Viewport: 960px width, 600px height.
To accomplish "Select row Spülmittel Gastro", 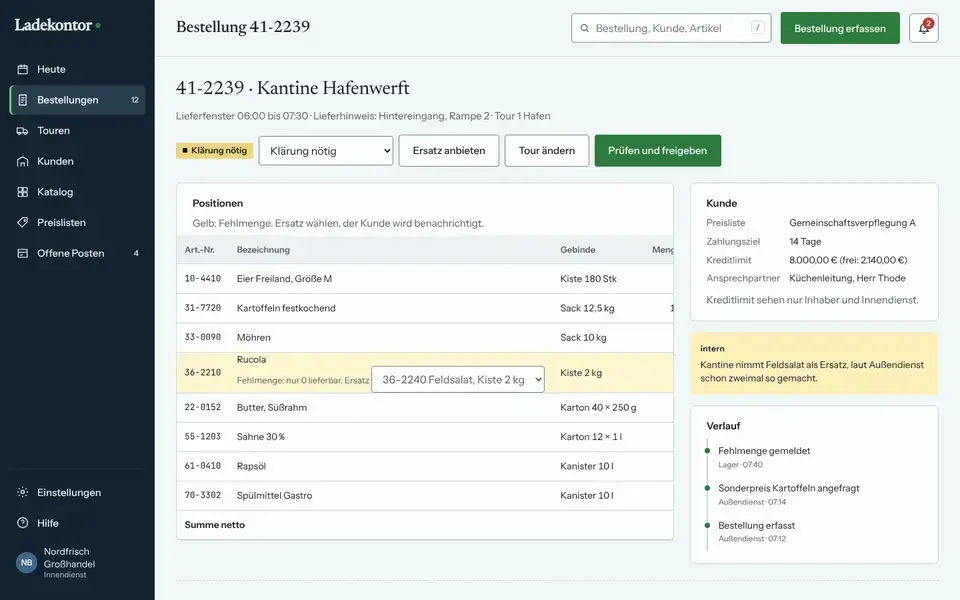I will click(x=425, y=495).
